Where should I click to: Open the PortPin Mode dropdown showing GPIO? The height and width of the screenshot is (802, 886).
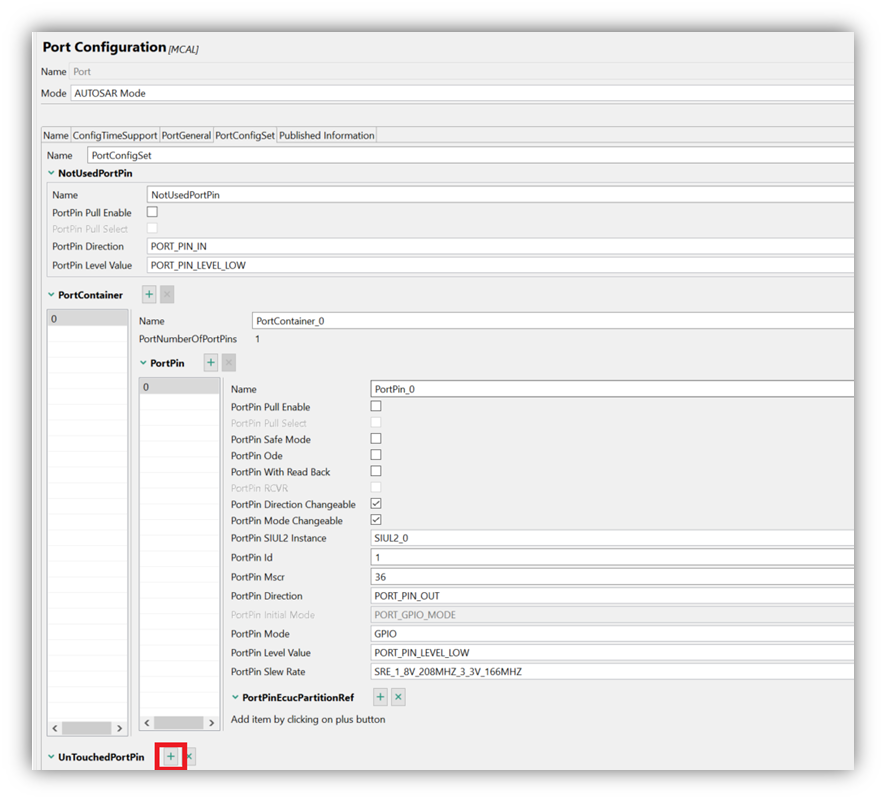[x=612, y=634]
